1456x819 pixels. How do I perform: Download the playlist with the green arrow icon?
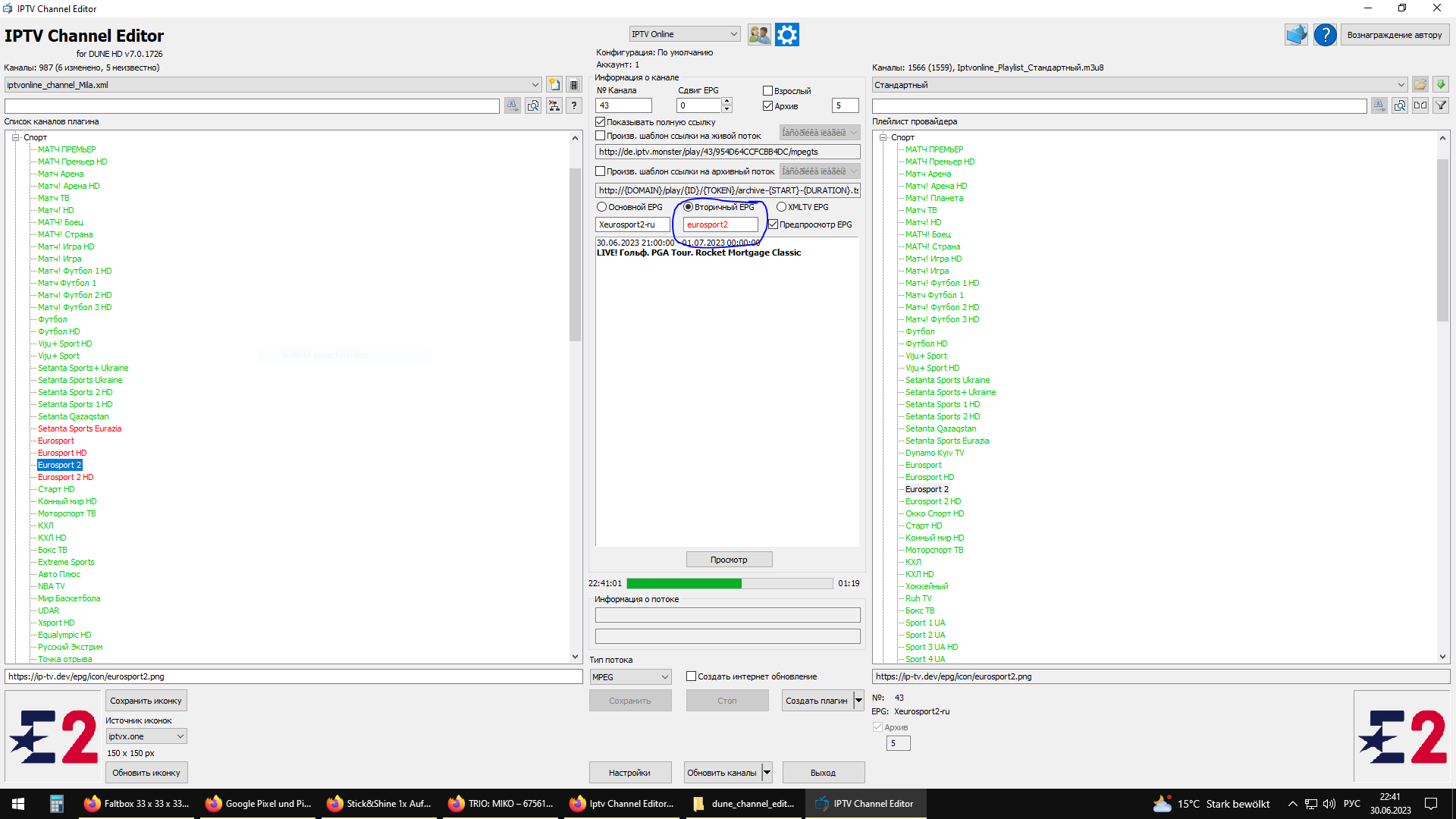1441,85
